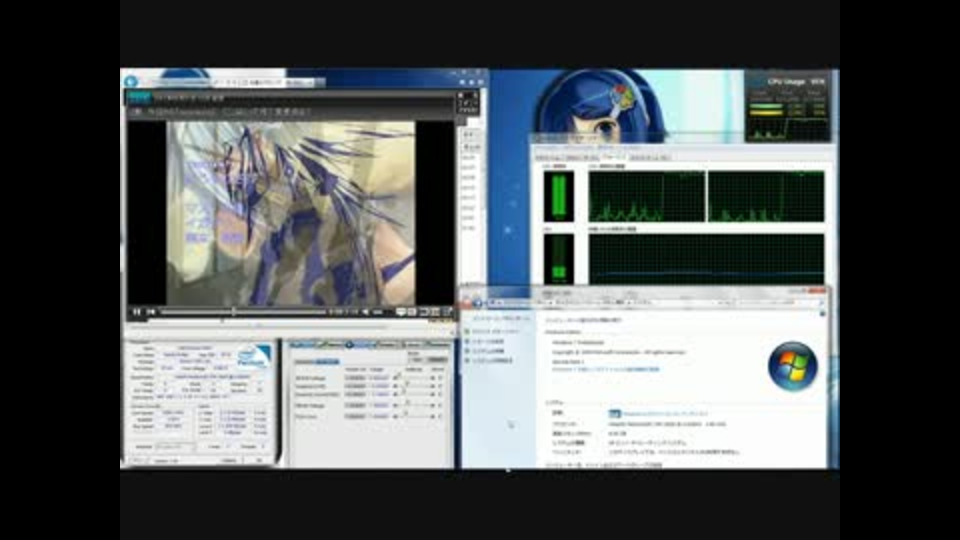This screenshot has width=960, height=540.
Task: Open Advanced system settings link in left pane
Action: coord(492,361)
